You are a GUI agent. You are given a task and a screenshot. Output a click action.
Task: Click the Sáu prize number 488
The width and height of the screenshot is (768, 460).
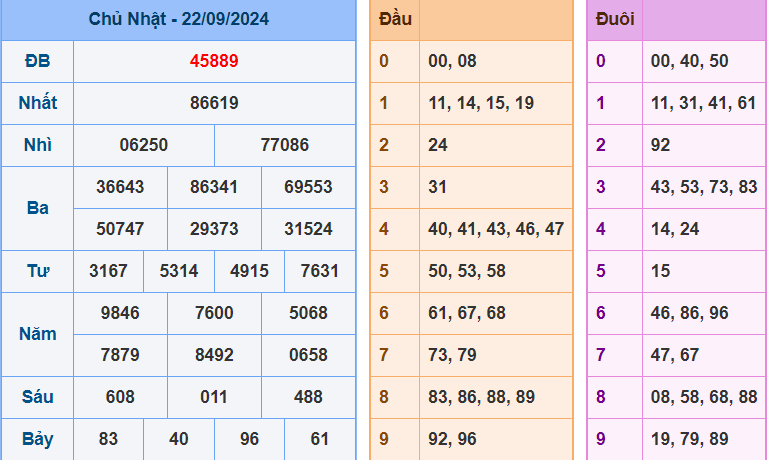tap(308, 397)
